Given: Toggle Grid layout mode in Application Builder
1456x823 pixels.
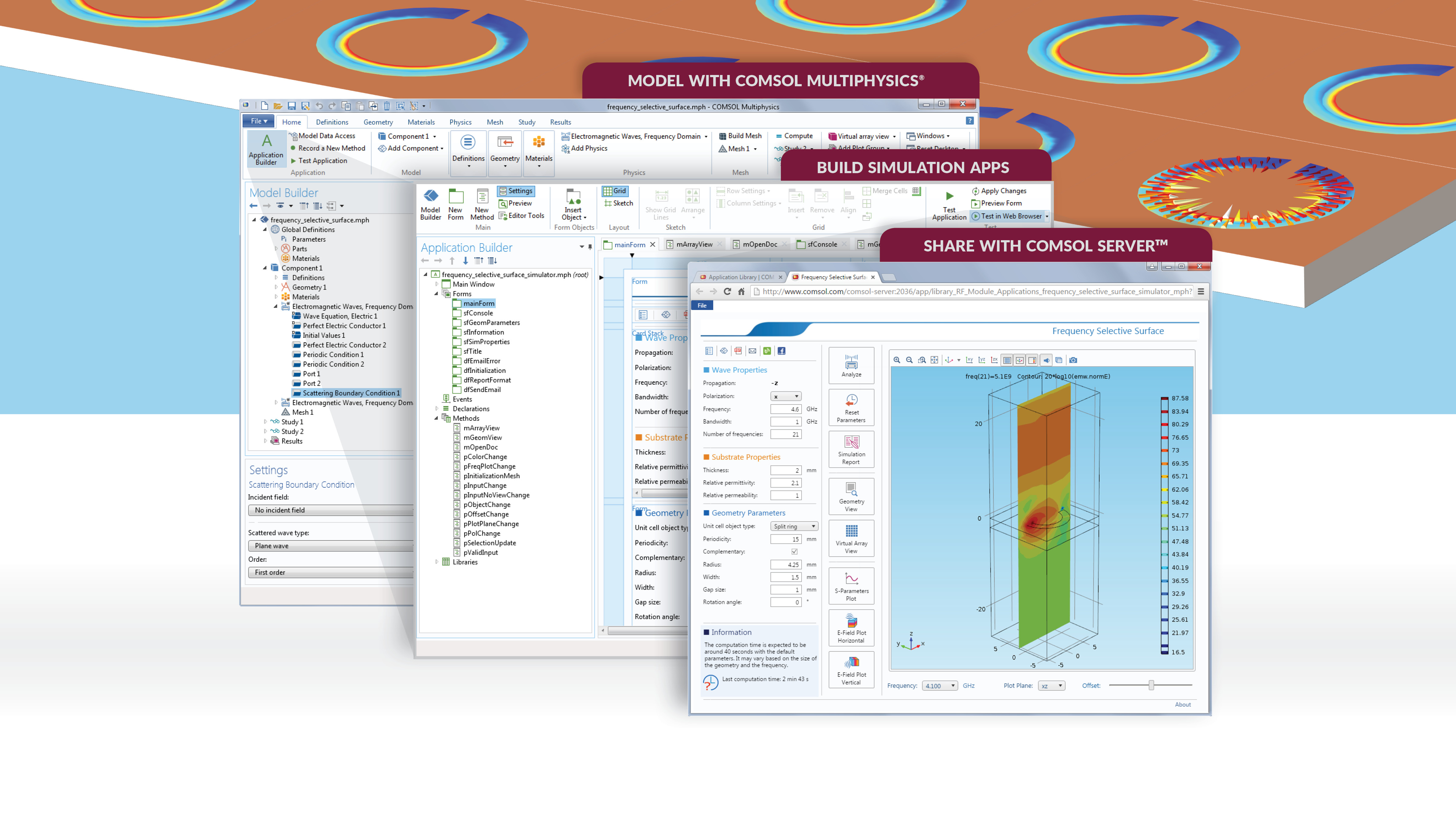Looking at the screenshot, I should (614, 191).
